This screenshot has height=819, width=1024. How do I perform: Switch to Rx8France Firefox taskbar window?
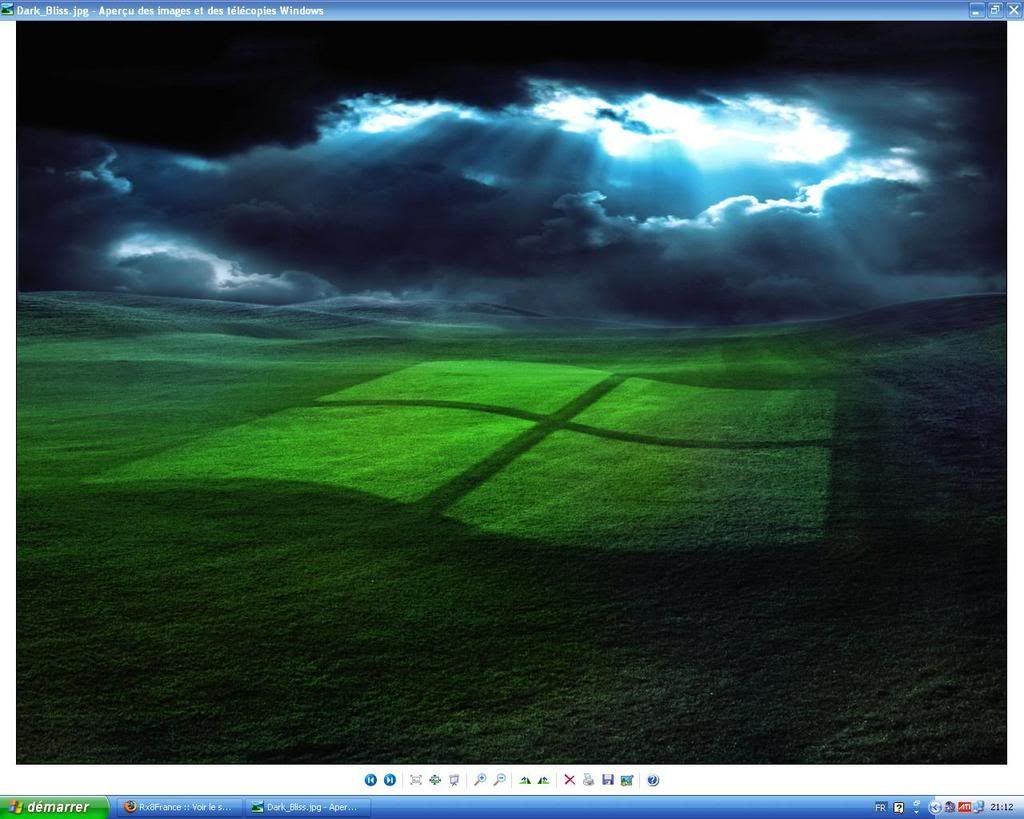[x=180, y=807]
